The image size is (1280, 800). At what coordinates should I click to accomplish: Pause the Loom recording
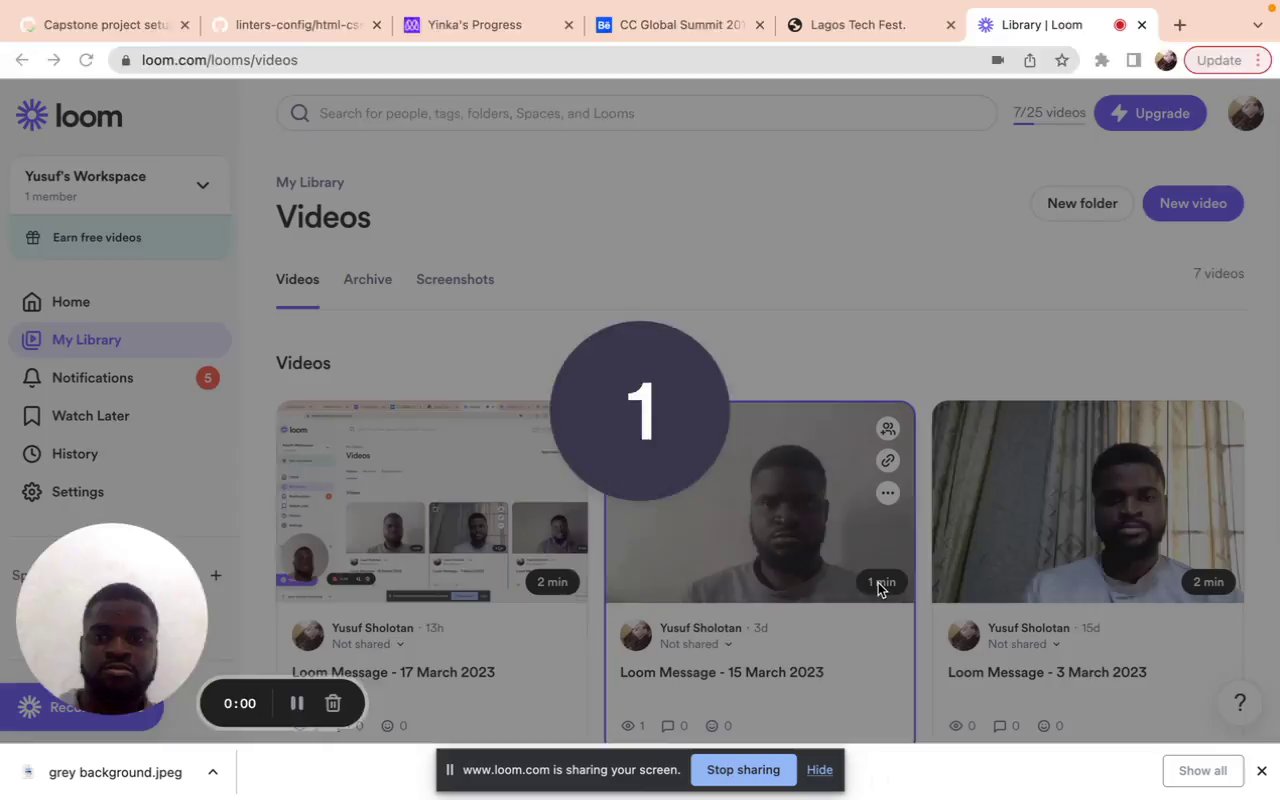[297, 703]
